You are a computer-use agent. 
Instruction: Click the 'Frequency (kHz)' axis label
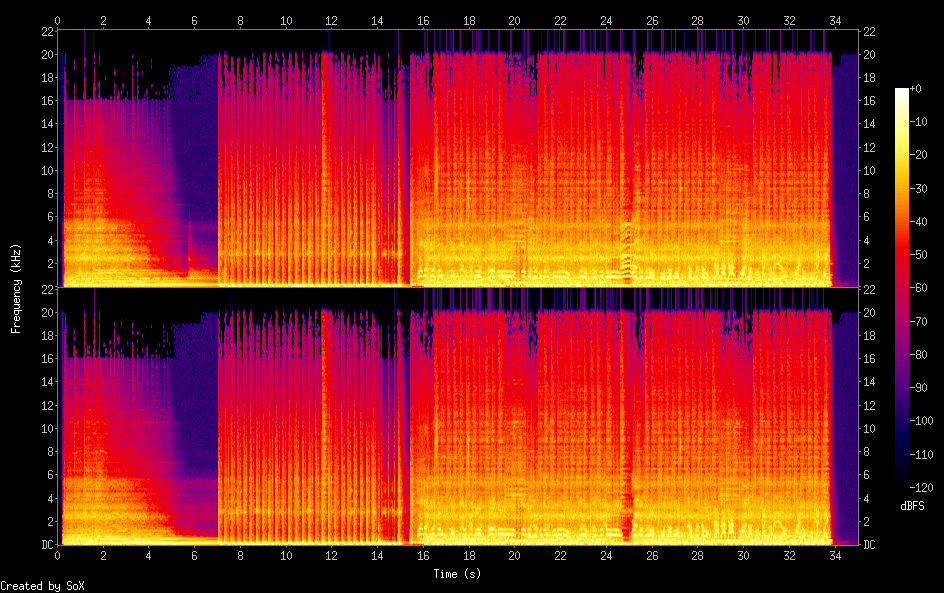tap(16, 287)
